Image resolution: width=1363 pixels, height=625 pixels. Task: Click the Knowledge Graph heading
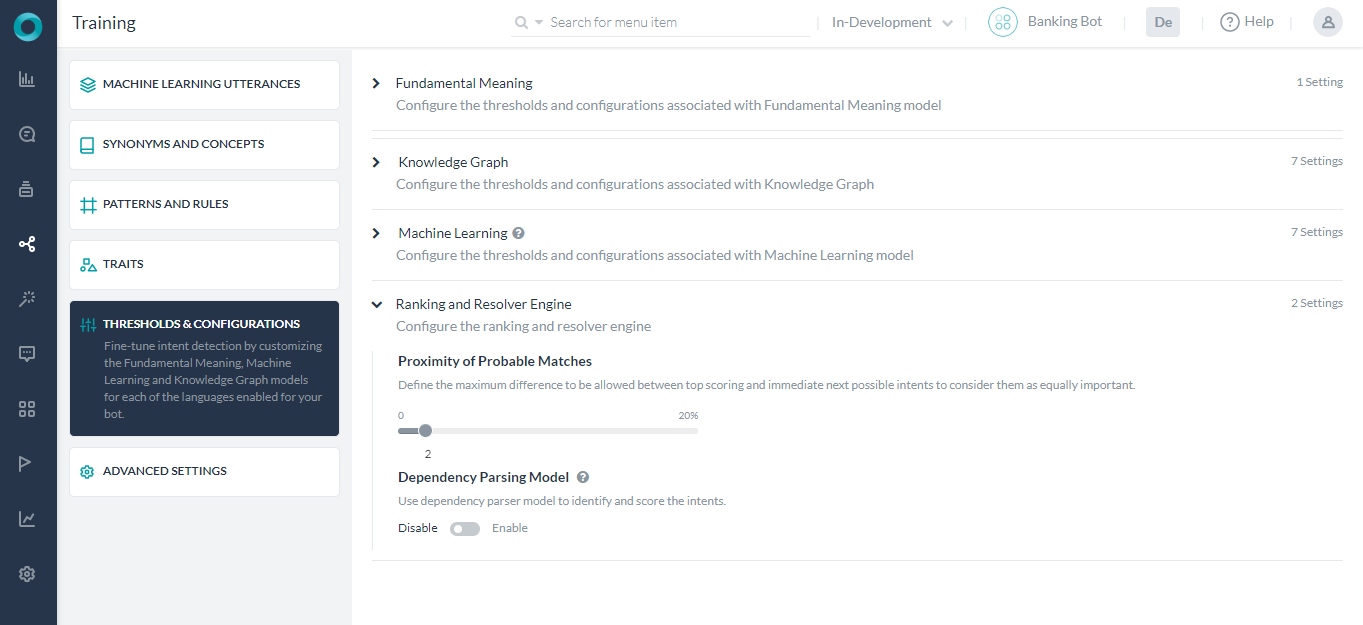pyautogui.click(x=453, y=162)
